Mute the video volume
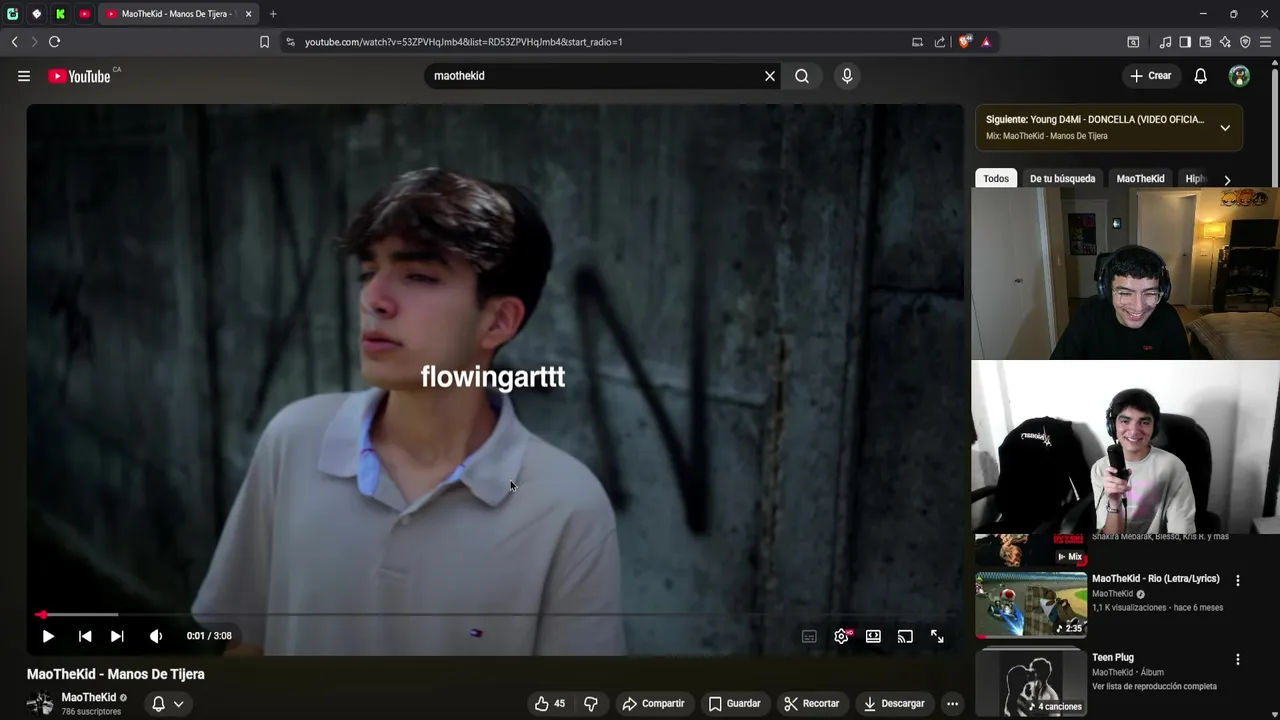Screen dimensions: 1280x720 (x=156, y=636)
